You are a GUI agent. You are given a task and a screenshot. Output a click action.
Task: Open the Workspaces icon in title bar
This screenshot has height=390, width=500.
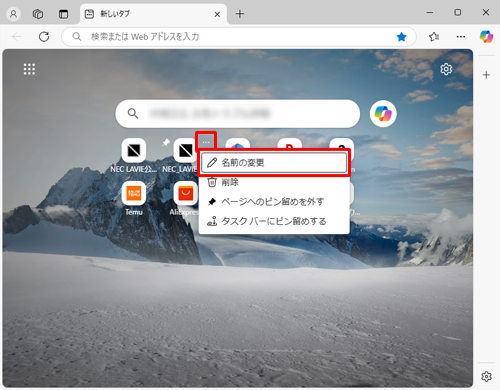tap(38, 14)
